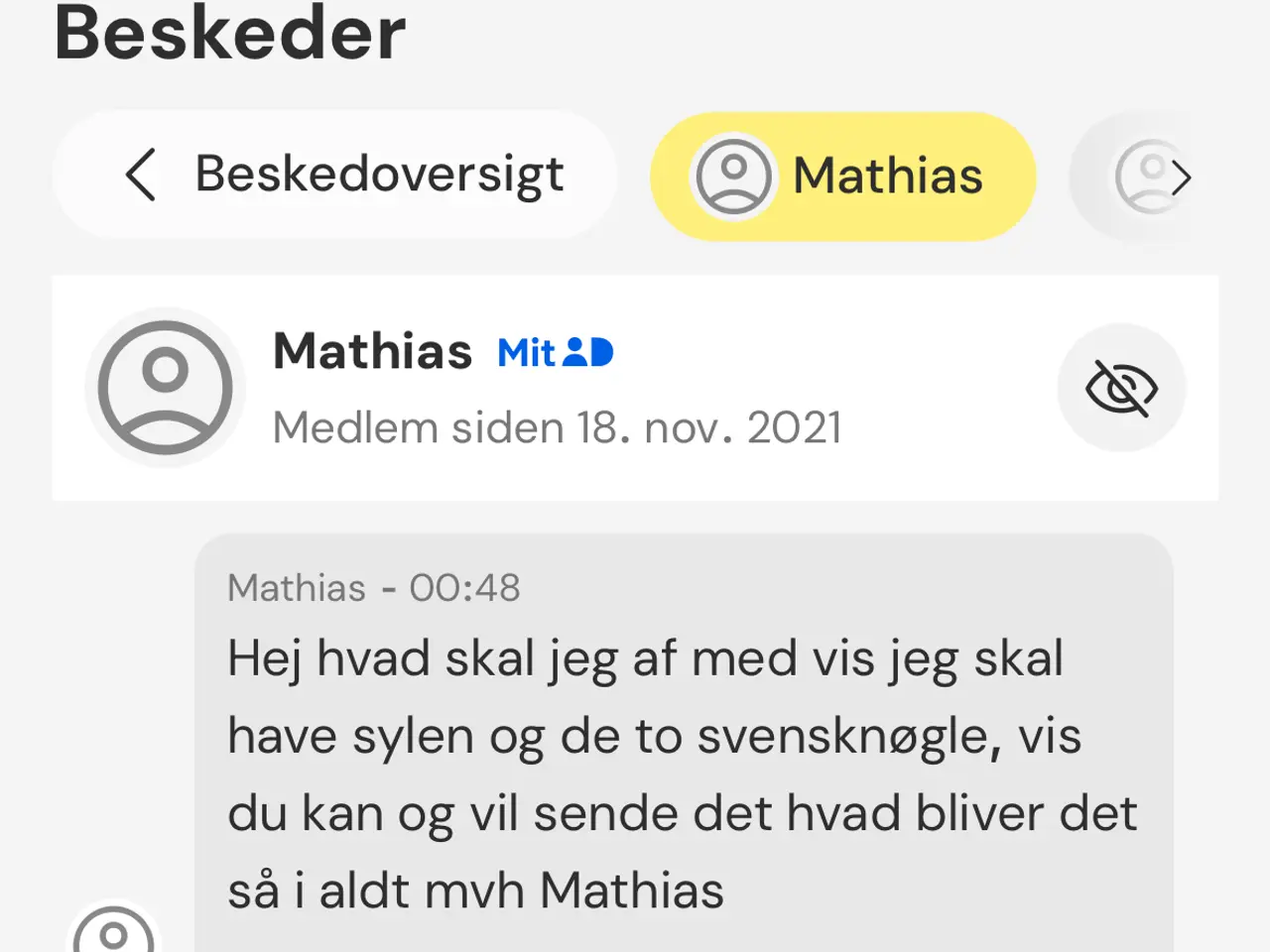
Task: Select the greyed-out next conversation avatar
Action: [x=1144, y=177]
